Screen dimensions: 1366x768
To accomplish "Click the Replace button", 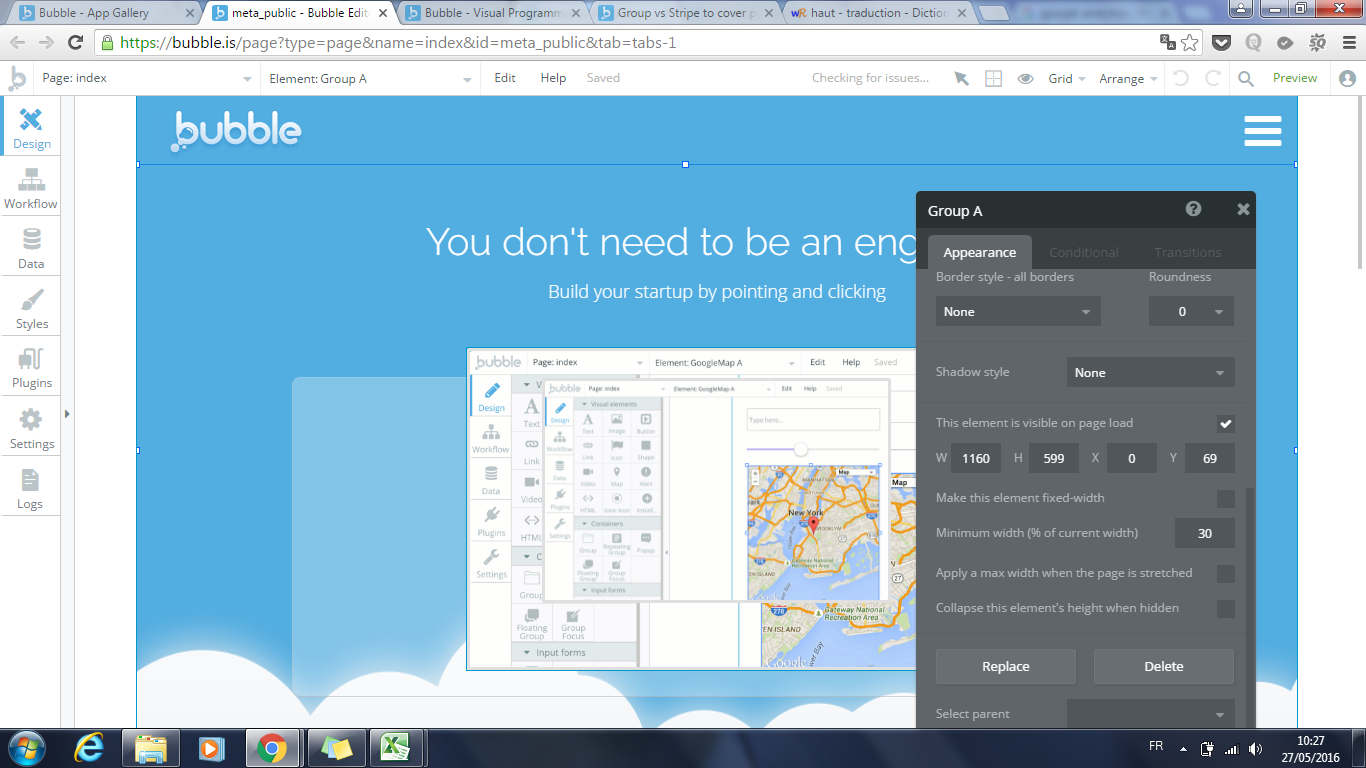I will coord(1006,666).
